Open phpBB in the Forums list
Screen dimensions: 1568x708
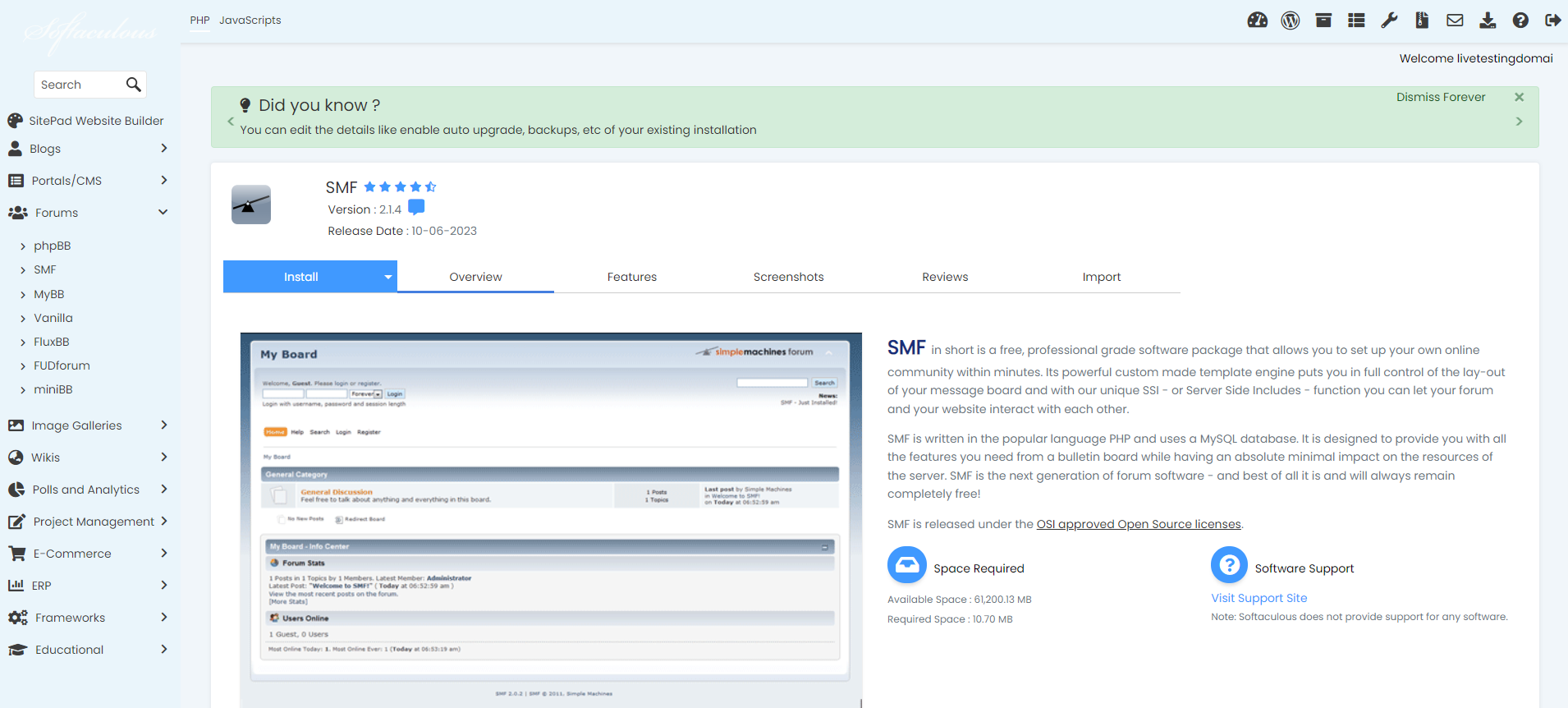tap(53, 246)
